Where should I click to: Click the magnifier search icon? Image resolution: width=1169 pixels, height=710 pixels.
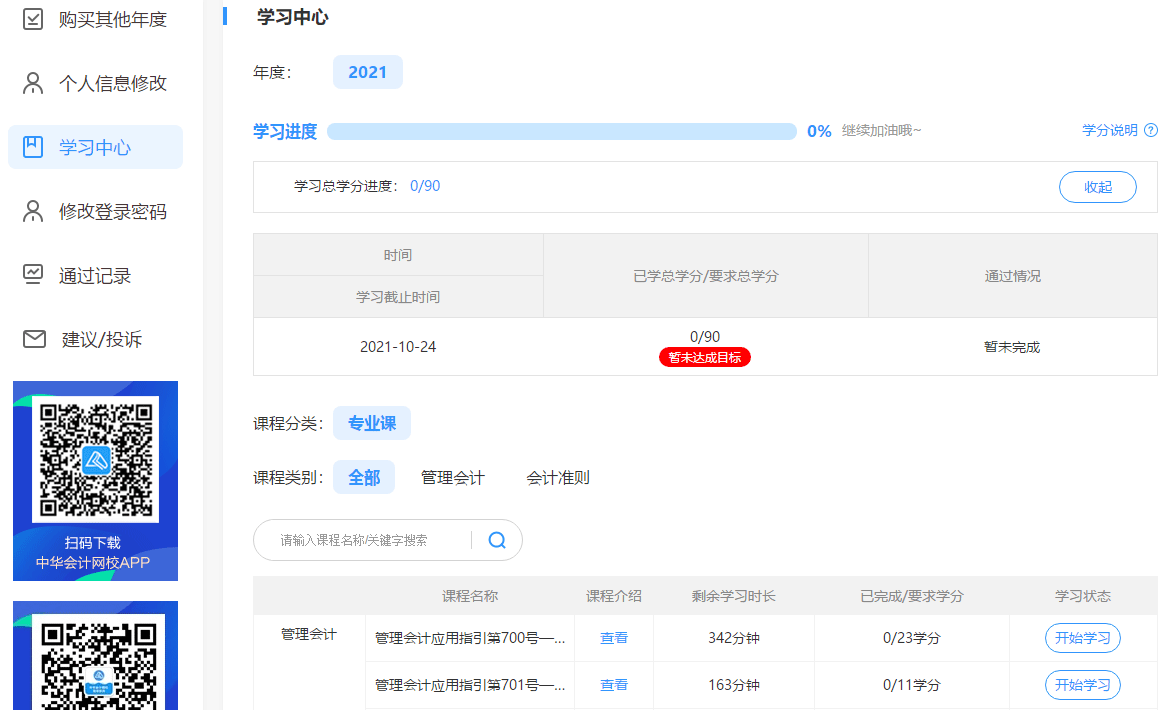point(497,540)
